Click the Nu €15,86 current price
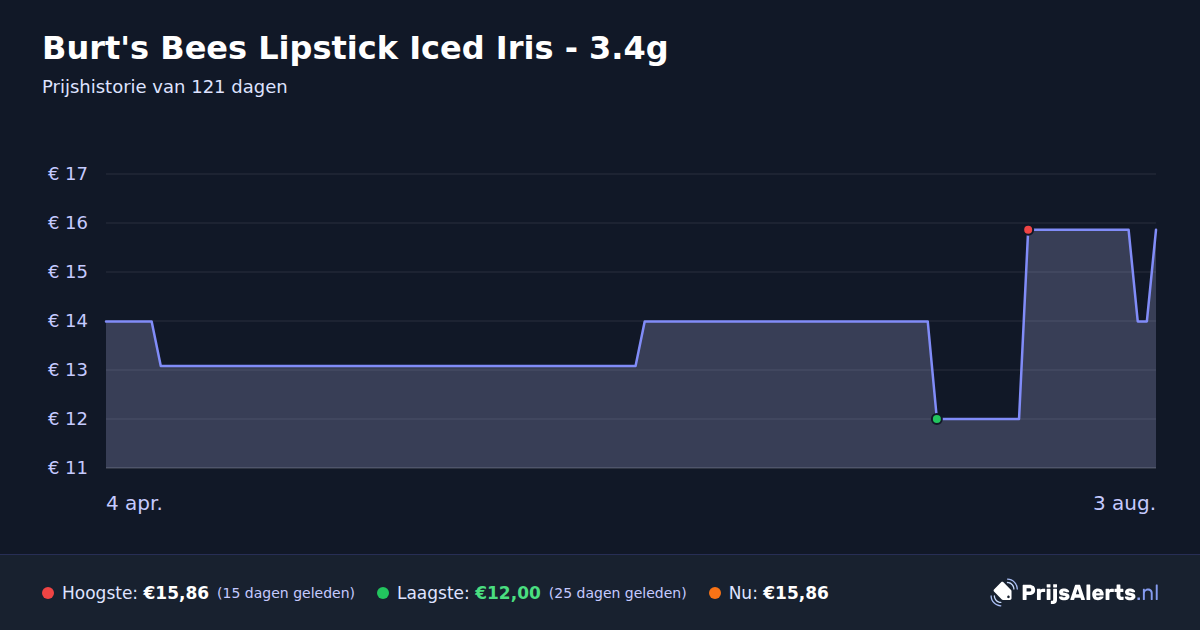1200x630 pixels. point(796,593)
